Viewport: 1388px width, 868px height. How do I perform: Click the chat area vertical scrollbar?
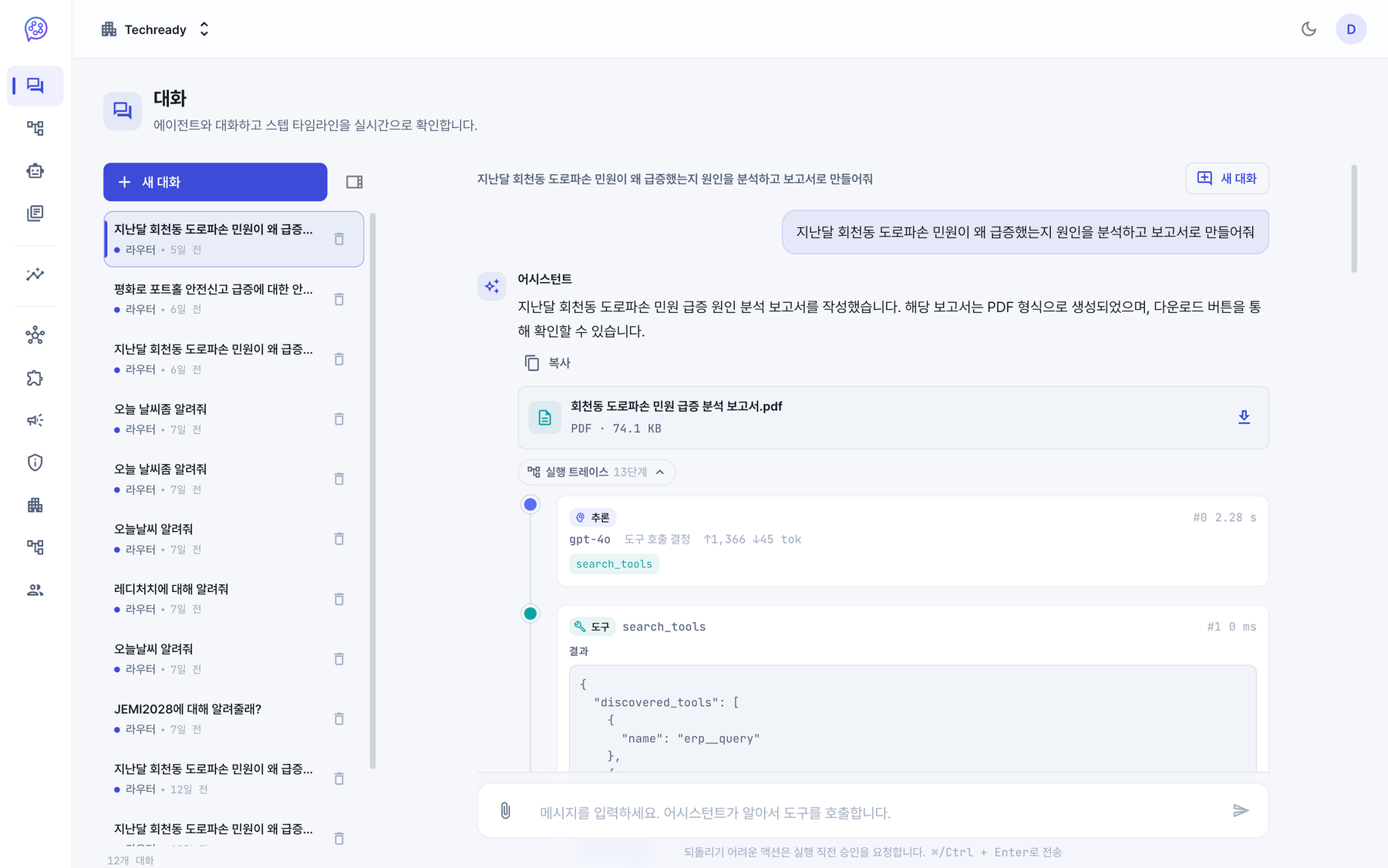[1354, 218]
